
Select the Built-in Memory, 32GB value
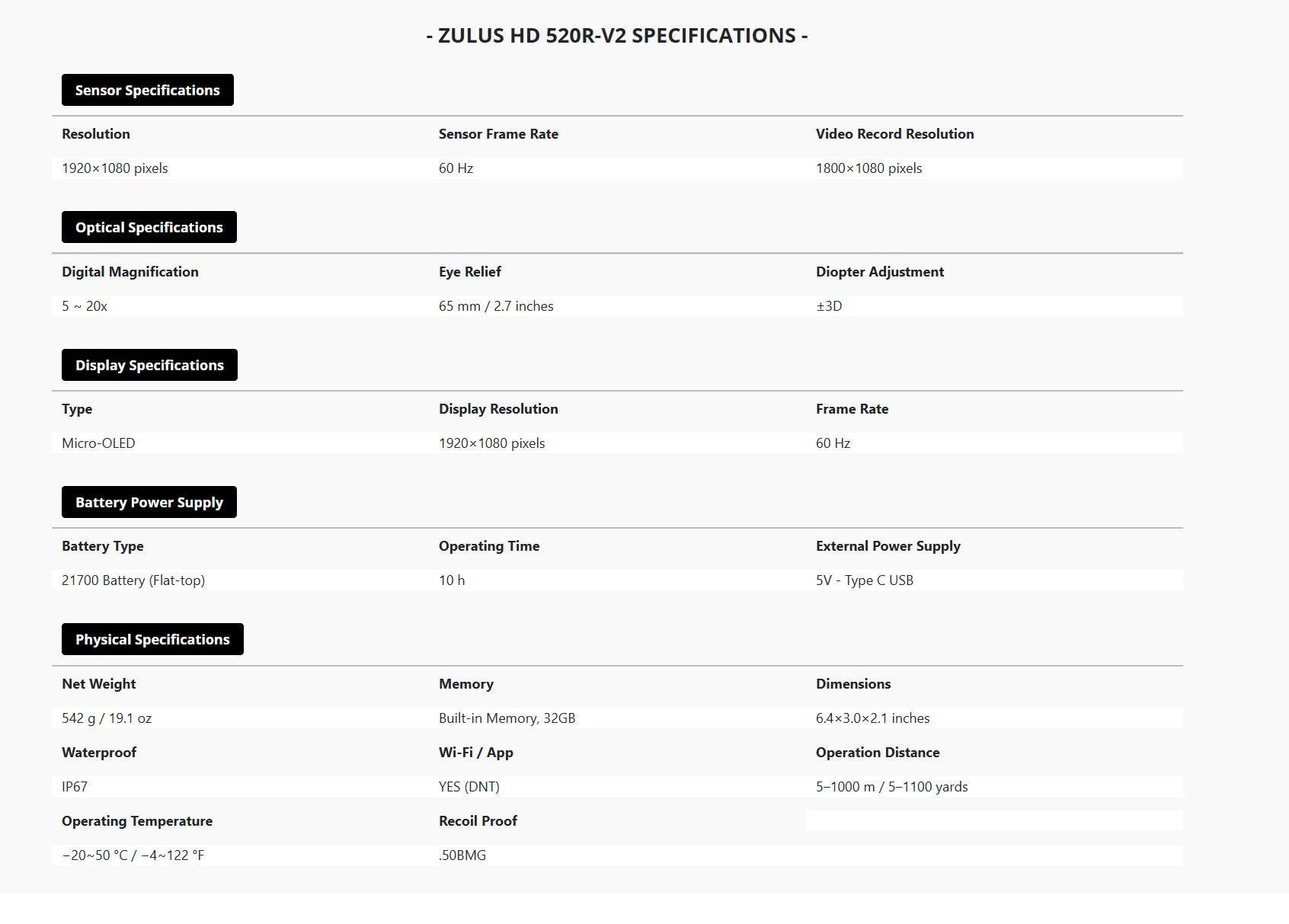click(x=507, y=718)
